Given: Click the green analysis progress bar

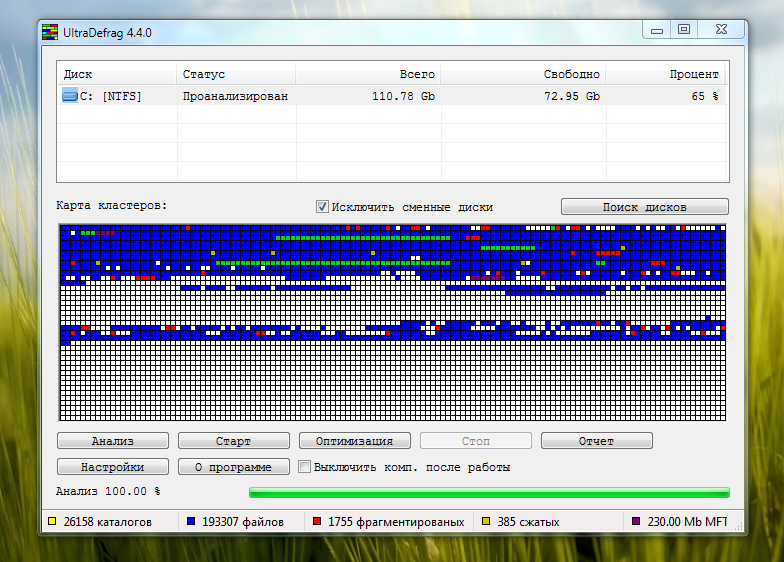Looking at the screenshot, I should coord(489,492).
